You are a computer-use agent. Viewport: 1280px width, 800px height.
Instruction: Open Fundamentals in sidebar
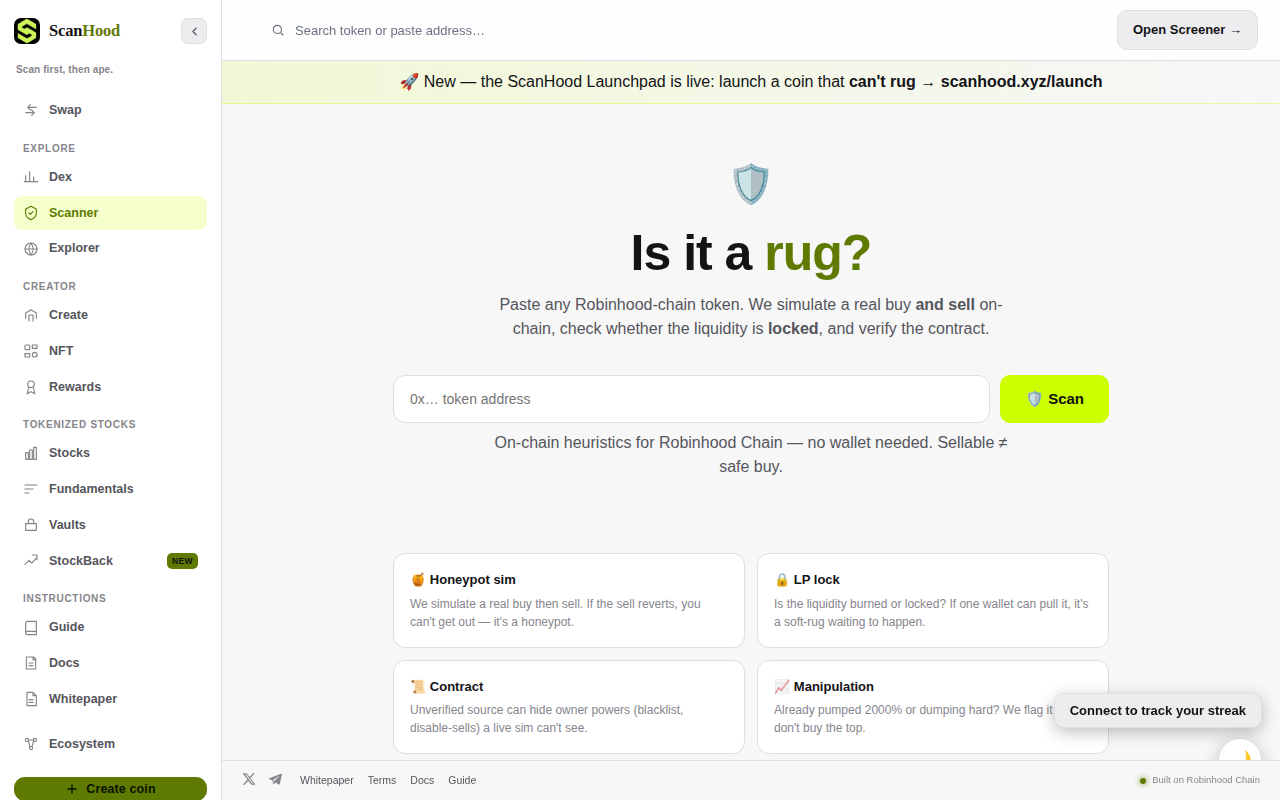pyautogui.click(x=110, y=489)
